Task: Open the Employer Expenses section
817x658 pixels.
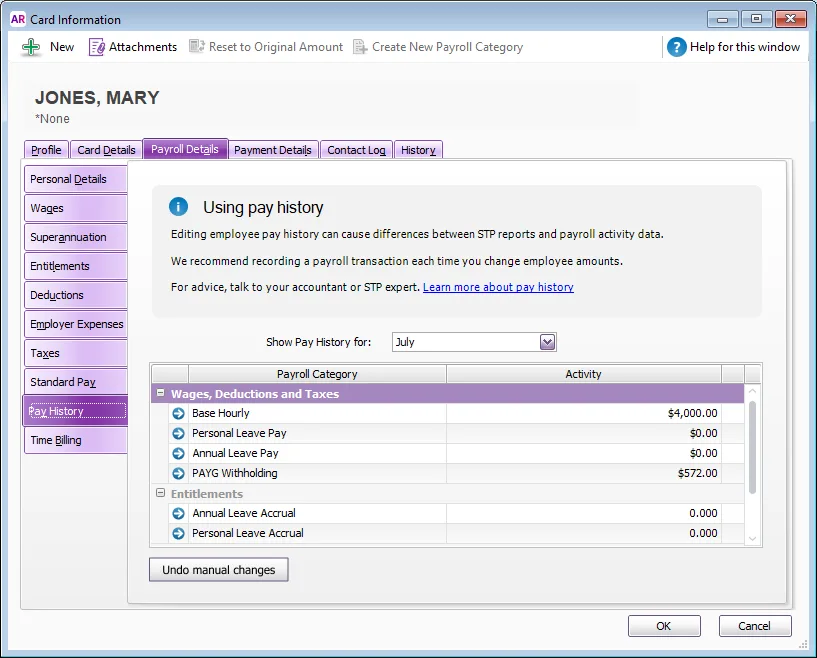Action: tap(76, 325)
